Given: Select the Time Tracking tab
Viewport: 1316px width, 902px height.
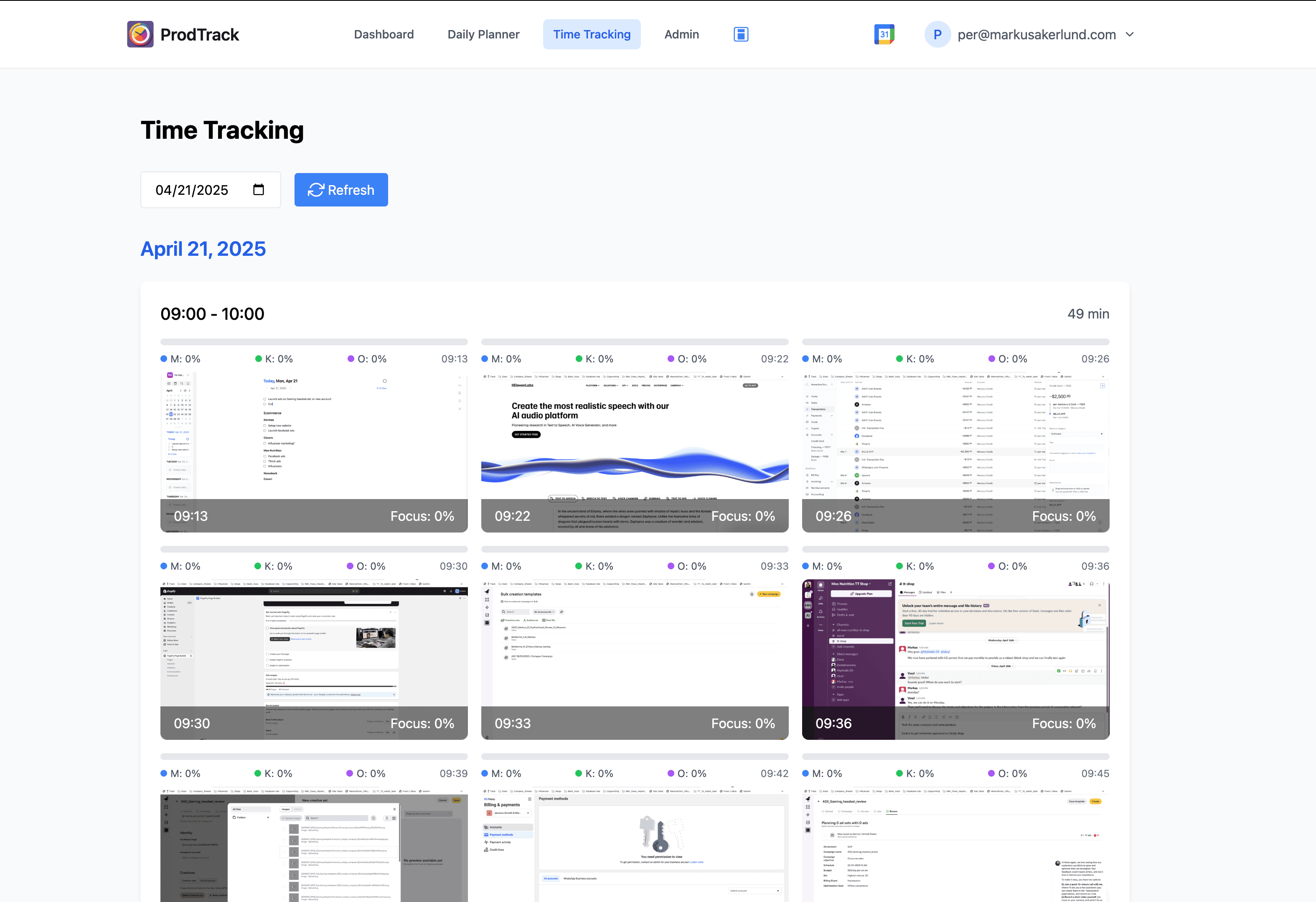Looking at the screenshot, I should [591, 34].
